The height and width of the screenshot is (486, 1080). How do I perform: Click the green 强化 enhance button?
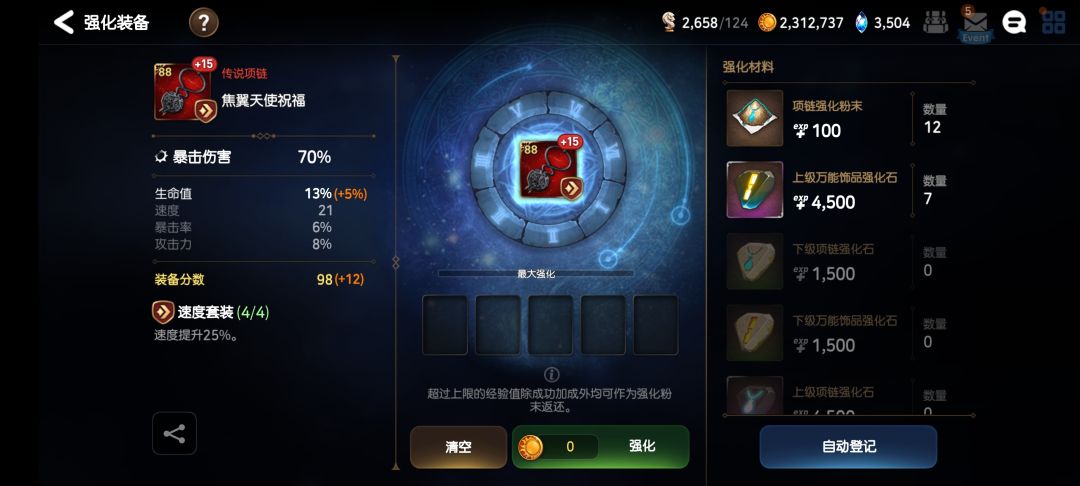click(x=601, y=447)
